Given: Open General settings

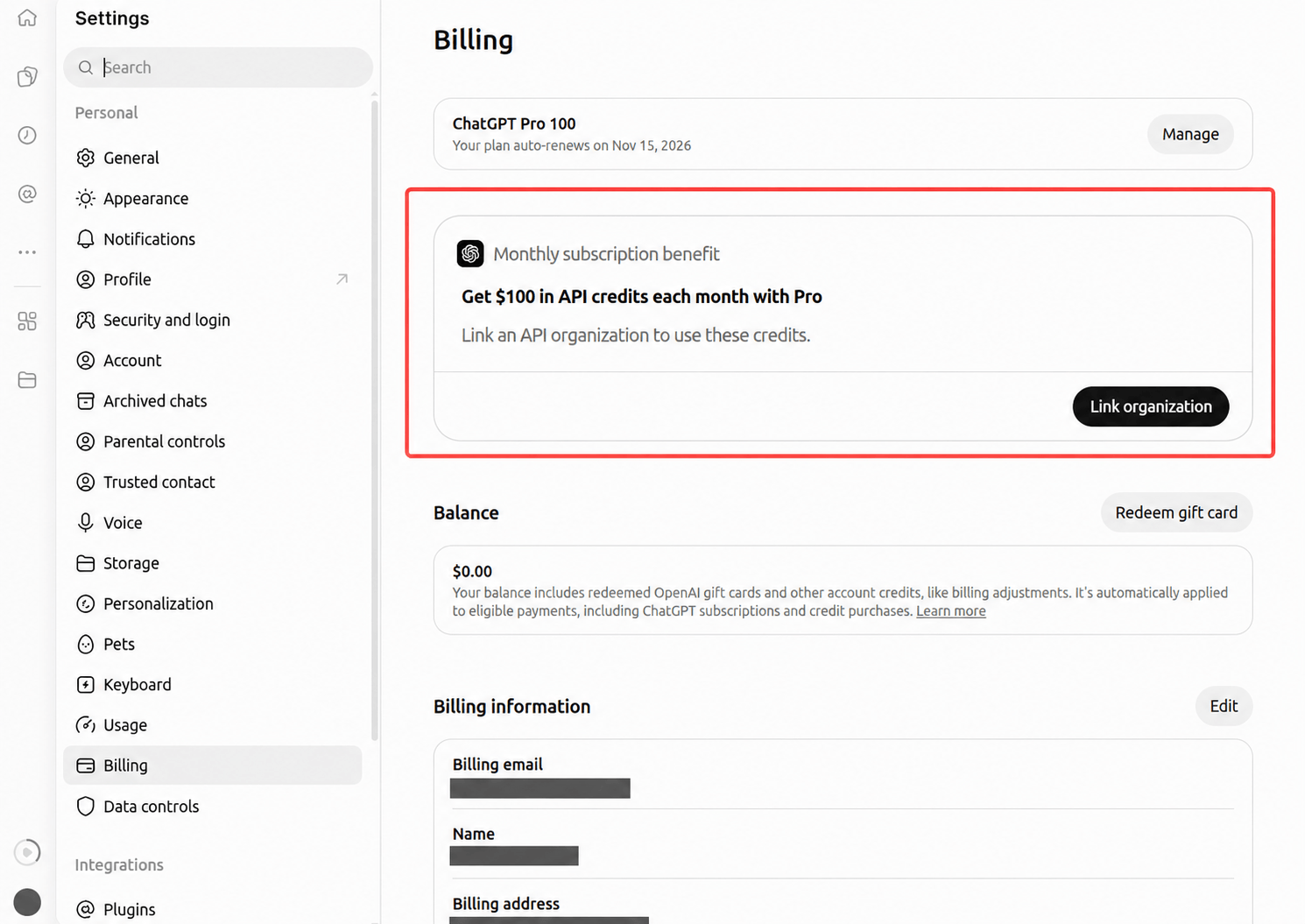Looking at the screenshot, I should (x=213, y=158).
